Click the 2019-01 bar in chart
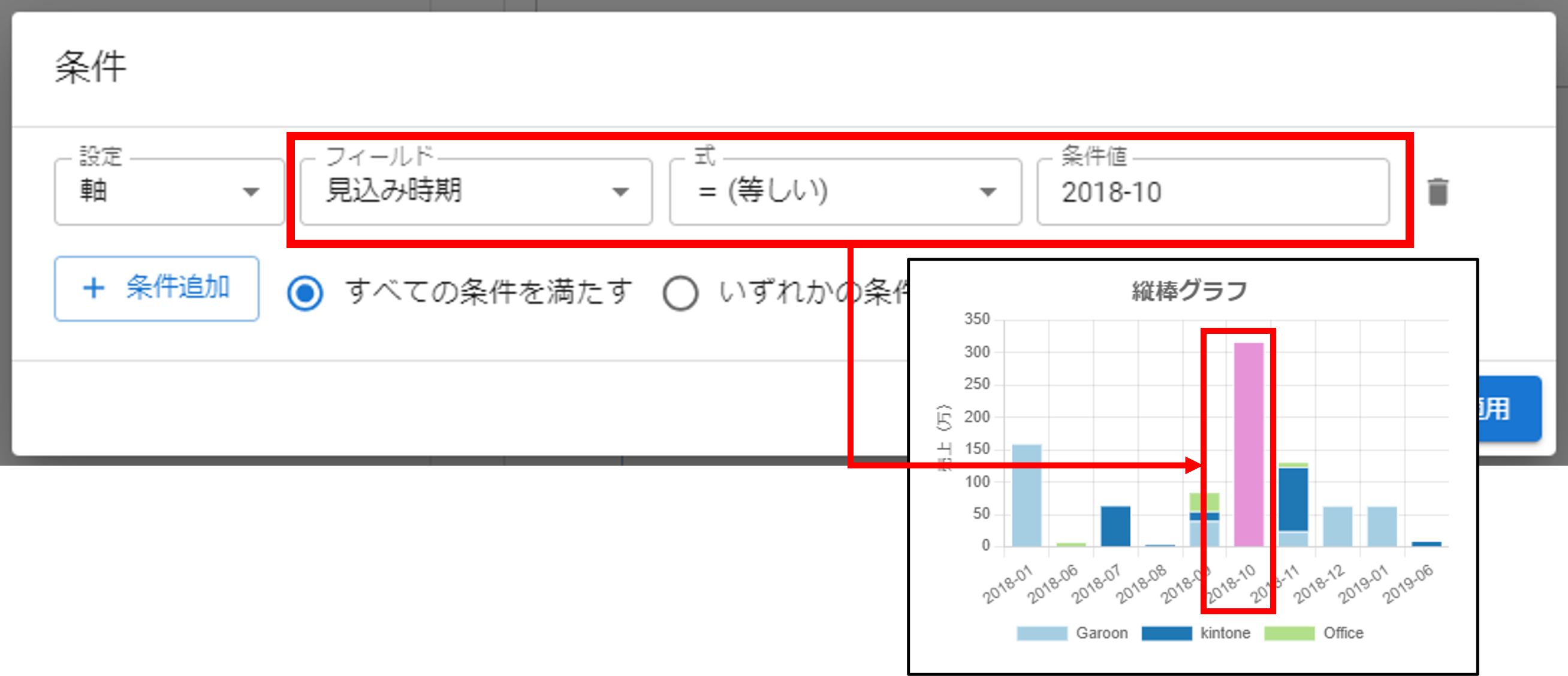Viewport: 1568px width, 676px height. (1382, 526)
